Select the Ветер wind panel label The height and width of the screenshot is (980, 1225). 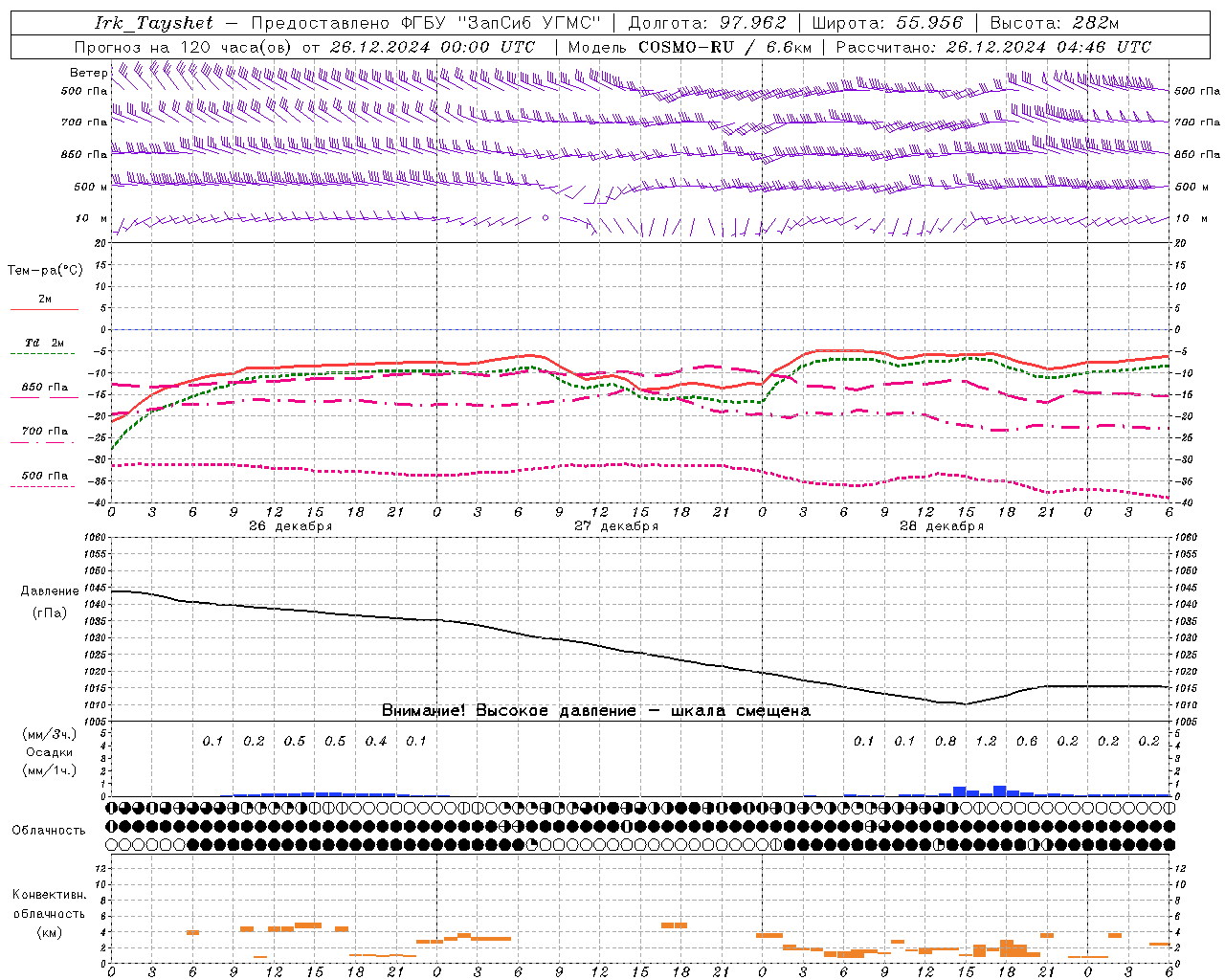89,73
